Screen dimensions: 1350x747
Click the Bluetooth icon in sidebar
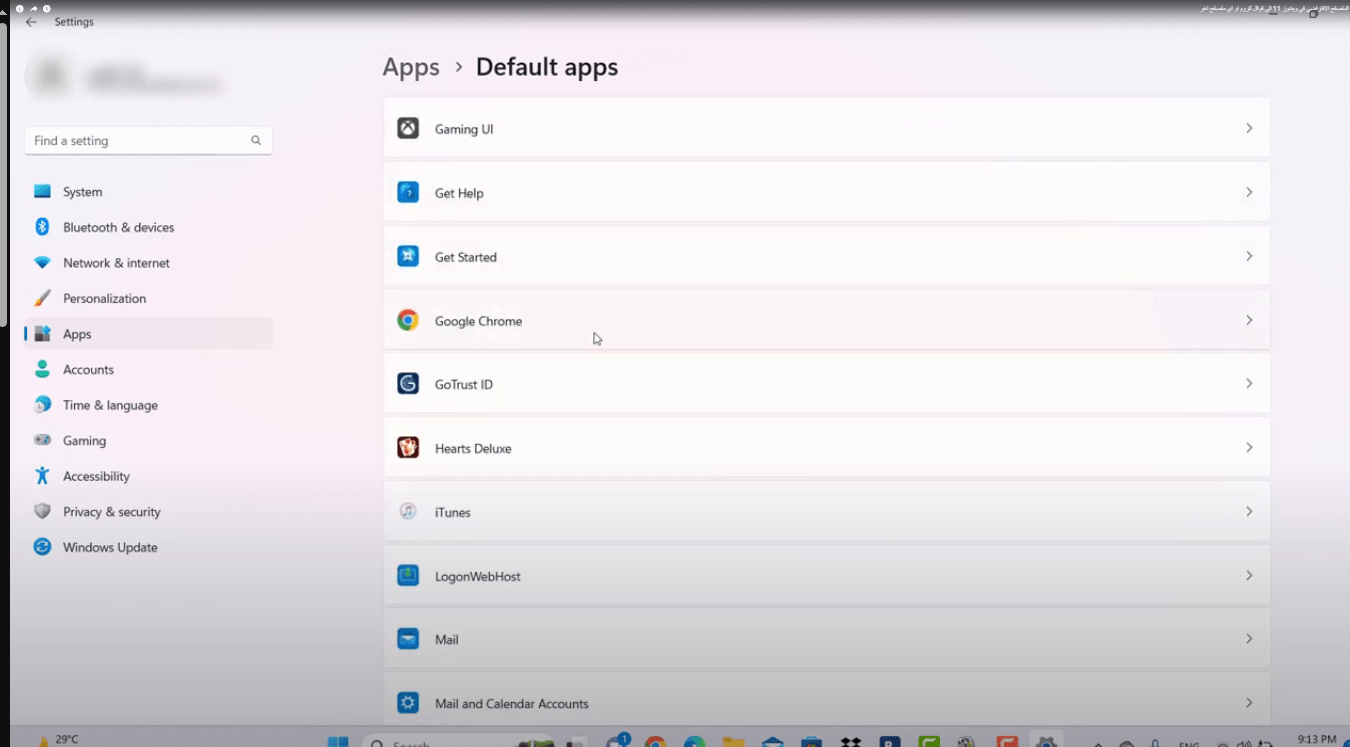tap(42, 227)
